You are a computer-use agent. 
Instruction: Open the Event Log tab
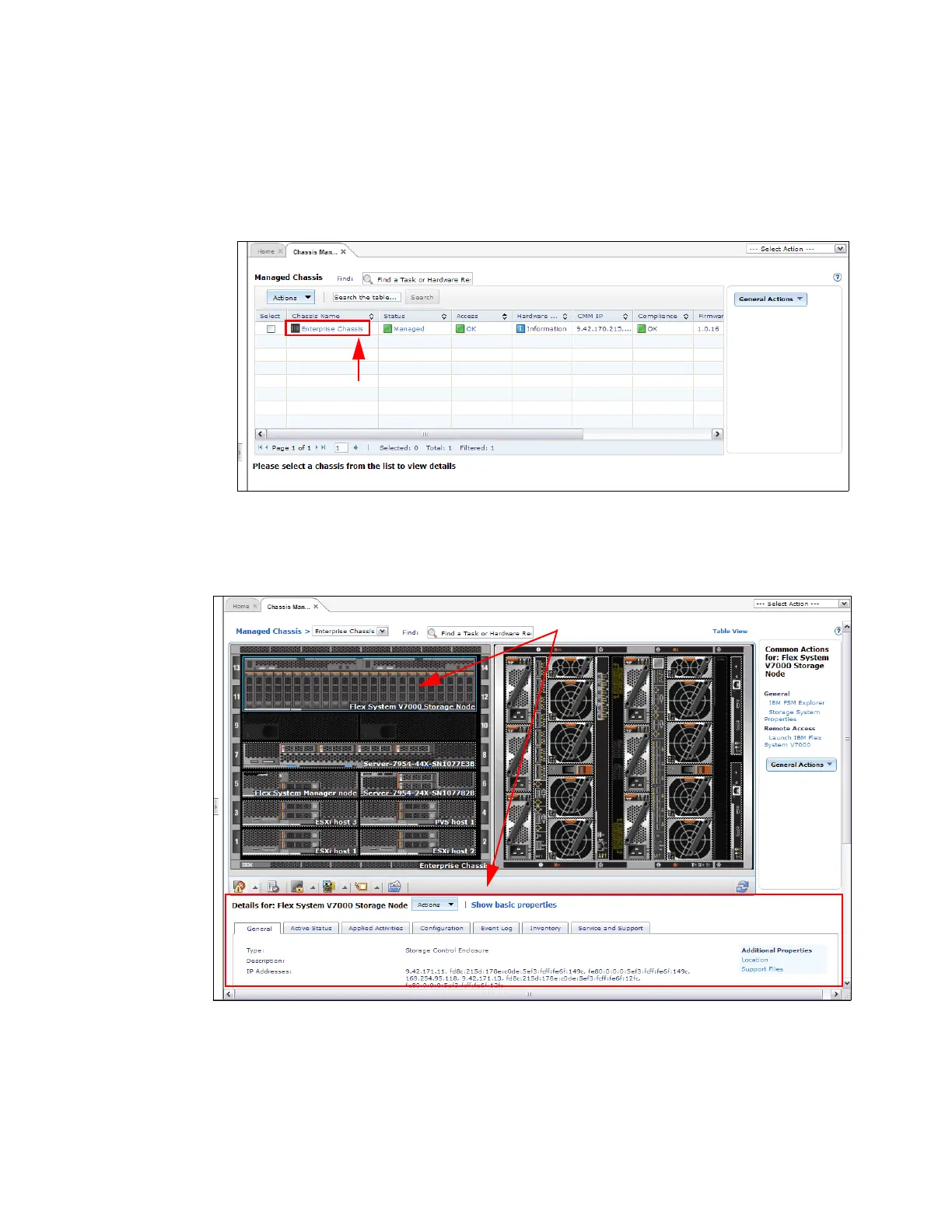pyautogui.click(x=496, y=928)
